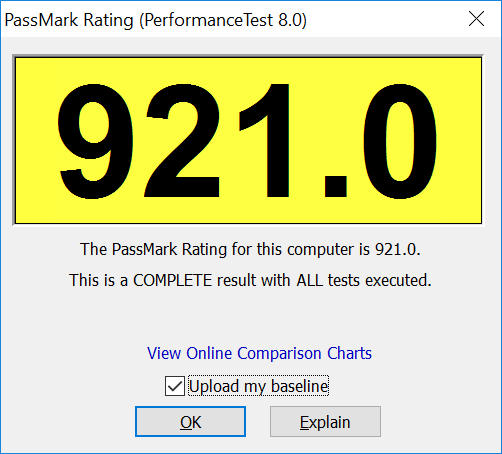502x454 pixels.
Task: Click the Explain button
Action: pyautogui.click(x=325, y=421)
